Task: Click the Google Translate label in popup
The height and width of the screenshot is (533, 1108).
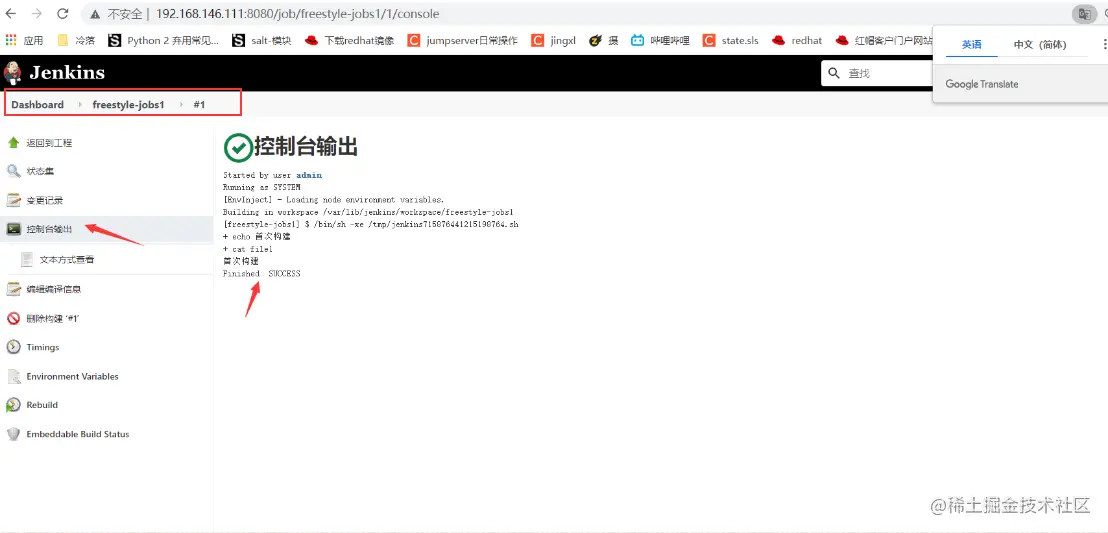Action: point(982,84)
